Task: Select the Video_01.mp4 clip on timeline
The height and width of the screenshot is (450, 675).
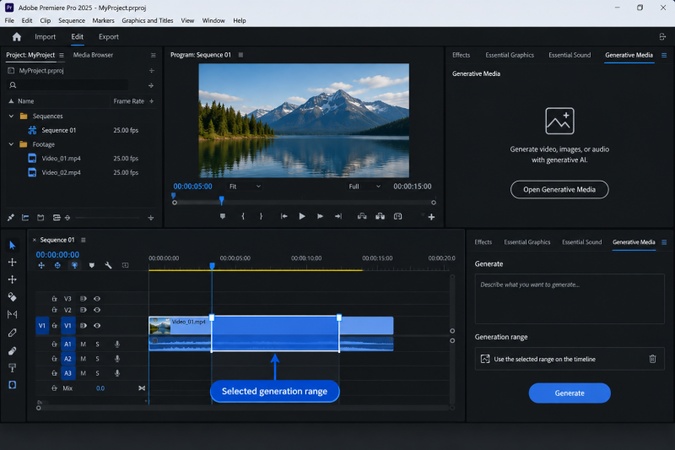Action: pyautogui.click(x=270, y=326)
